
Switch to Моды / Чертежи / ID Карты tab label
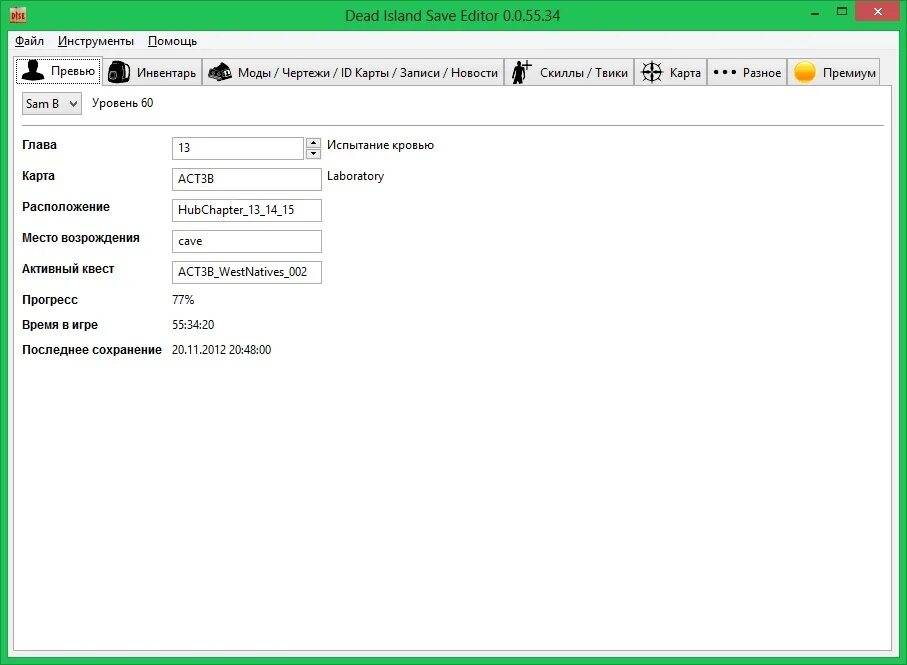click(368, 73)
